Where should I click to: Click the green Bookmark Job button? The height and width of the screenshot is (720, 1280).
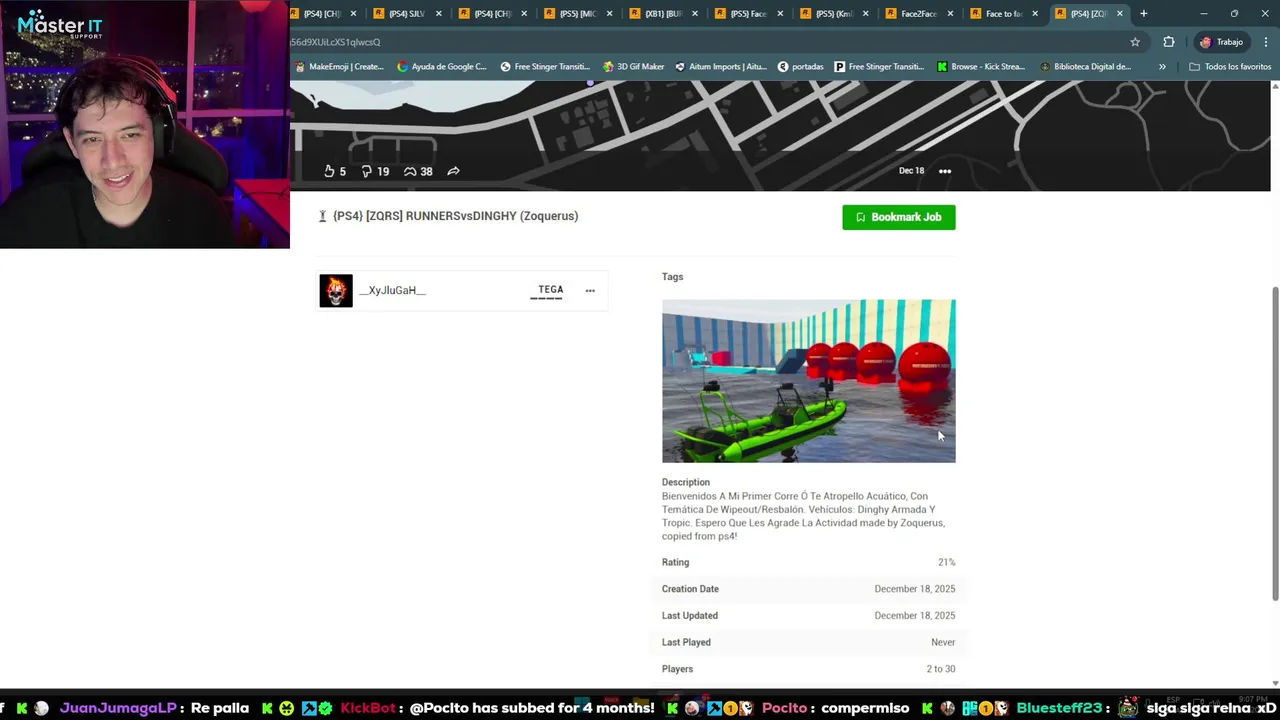[x=899, y=217]
